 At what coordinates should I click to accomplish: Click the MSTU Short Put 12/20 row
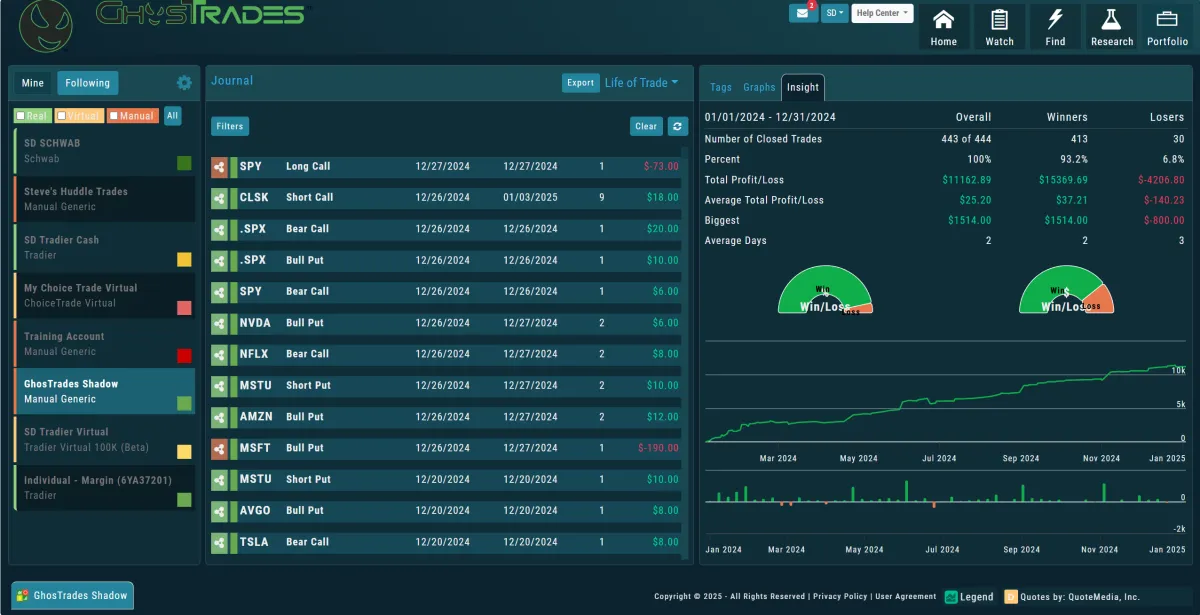click(446, 480)
